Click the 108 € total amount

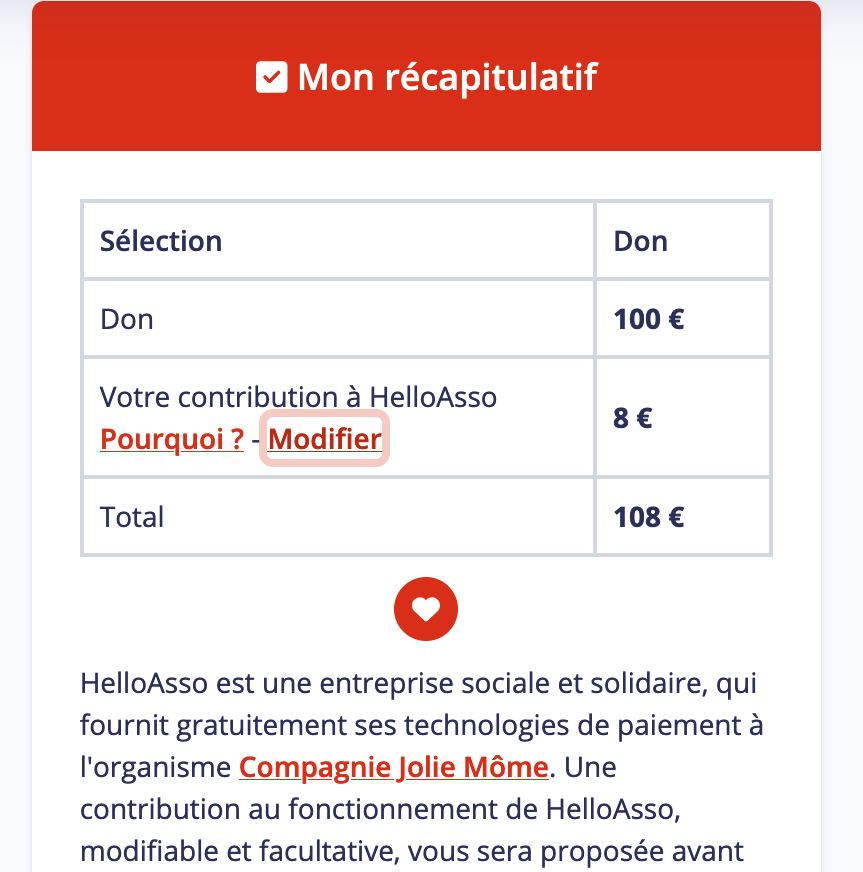(x=648, y=517)
